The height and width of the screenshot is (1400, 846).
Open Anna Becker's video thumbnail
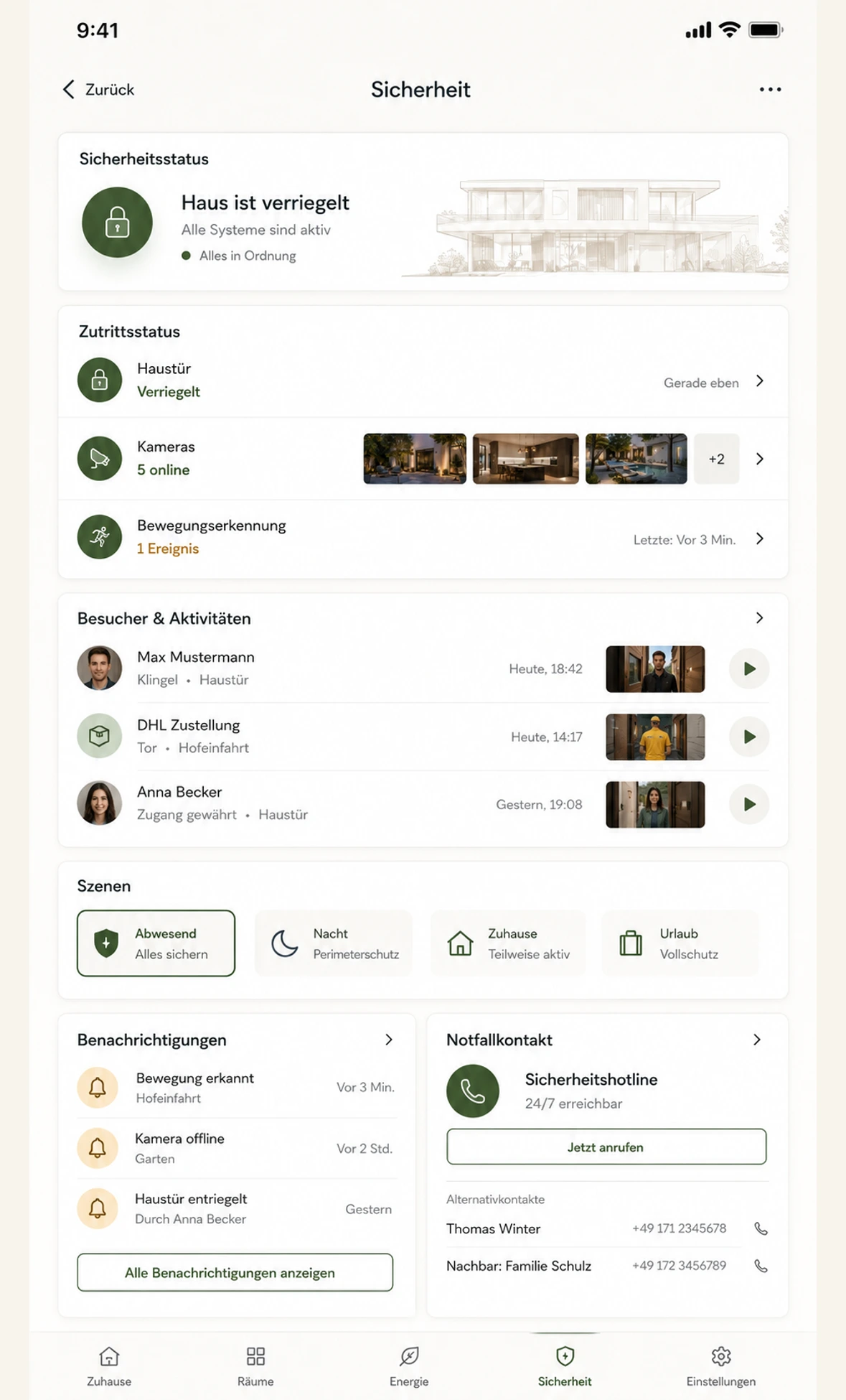[x=655, y=804]
